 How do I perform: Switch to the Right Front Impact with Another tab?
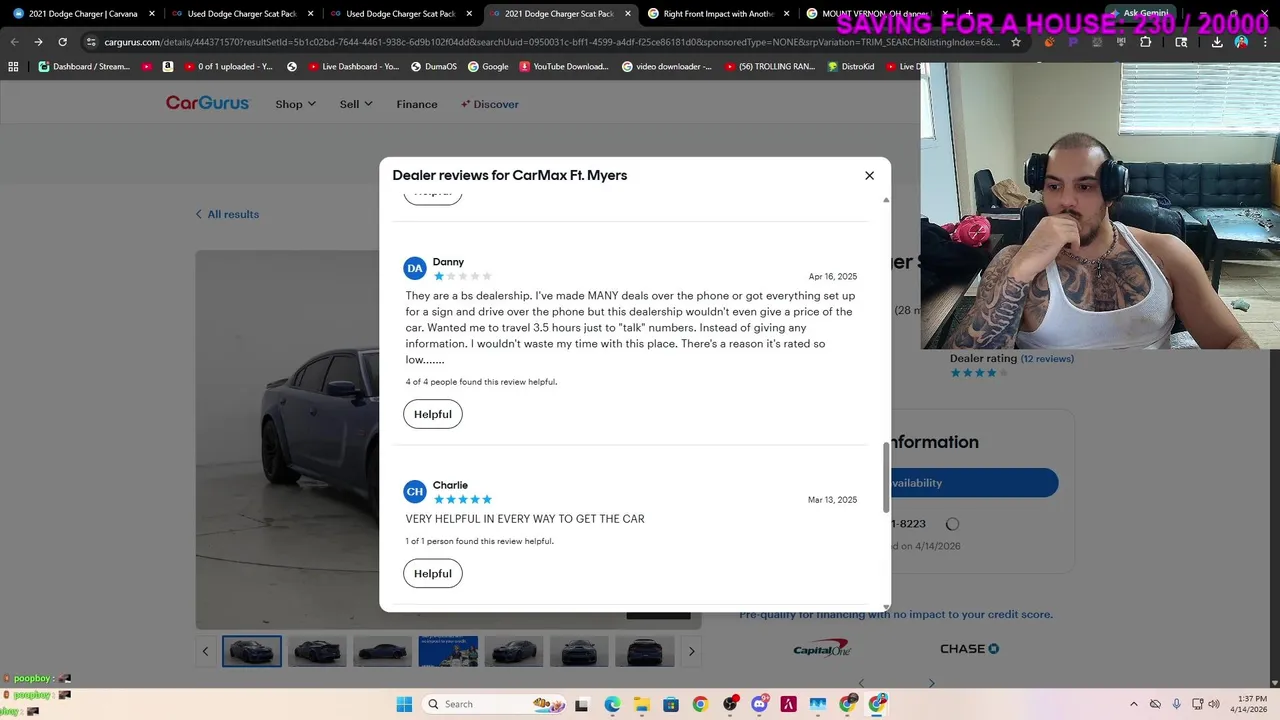[x=718, y=14]
